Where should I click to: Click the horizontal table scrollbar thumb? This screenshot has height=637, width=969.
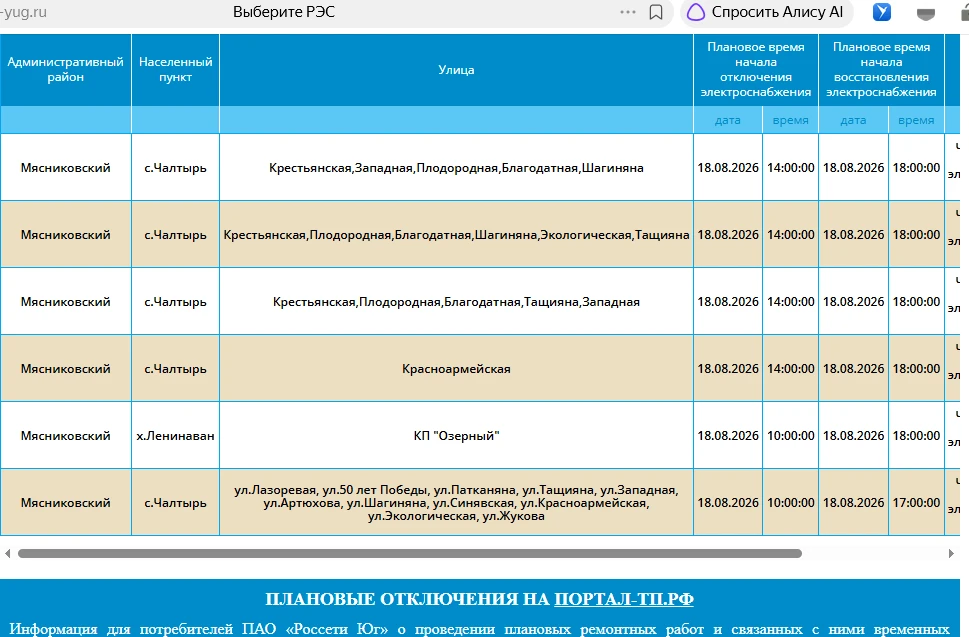pyautogui.click(x=410, y=554)
